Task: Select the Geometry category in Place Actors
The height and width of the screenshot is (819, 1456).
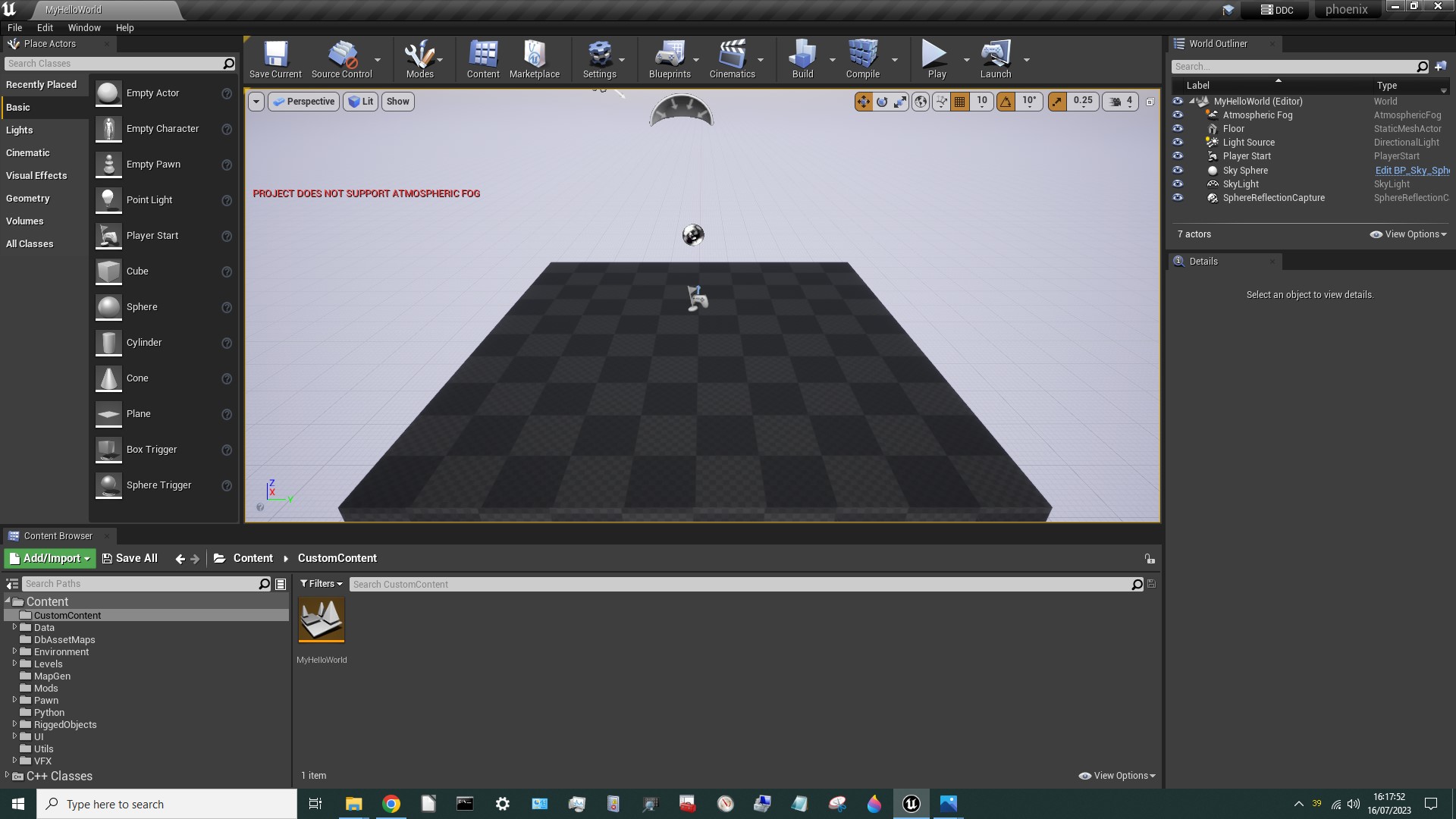Action: (45, 199)
